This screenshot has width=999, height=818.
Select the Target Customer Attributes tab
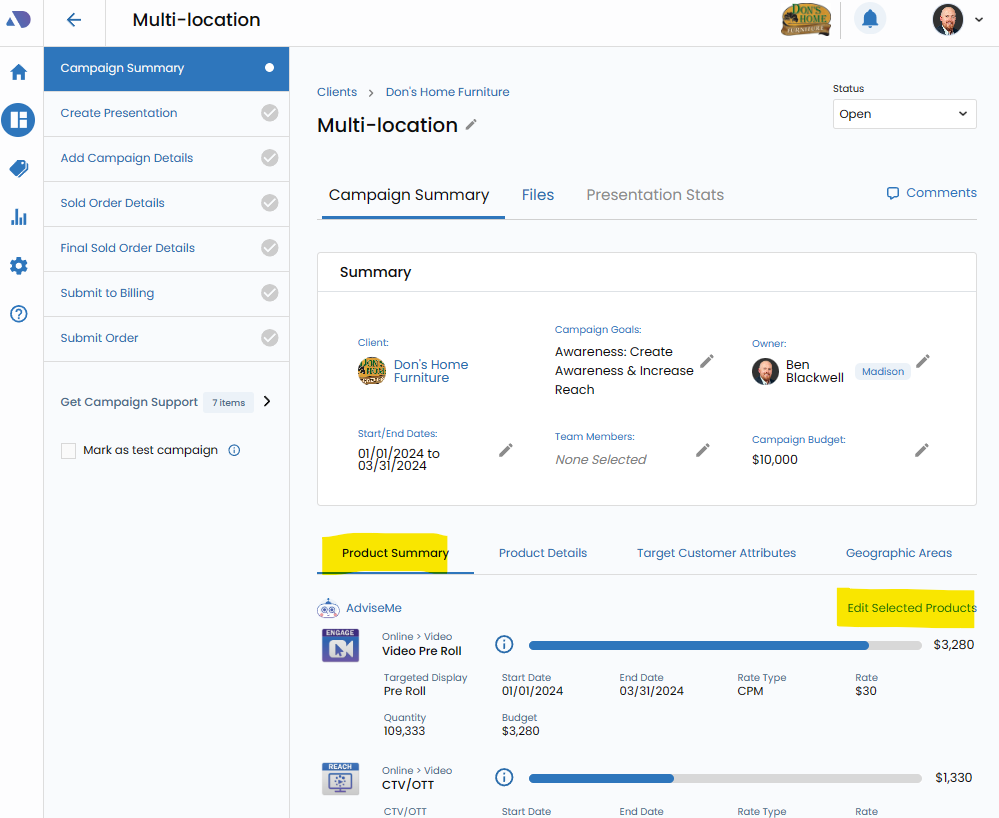716,553
